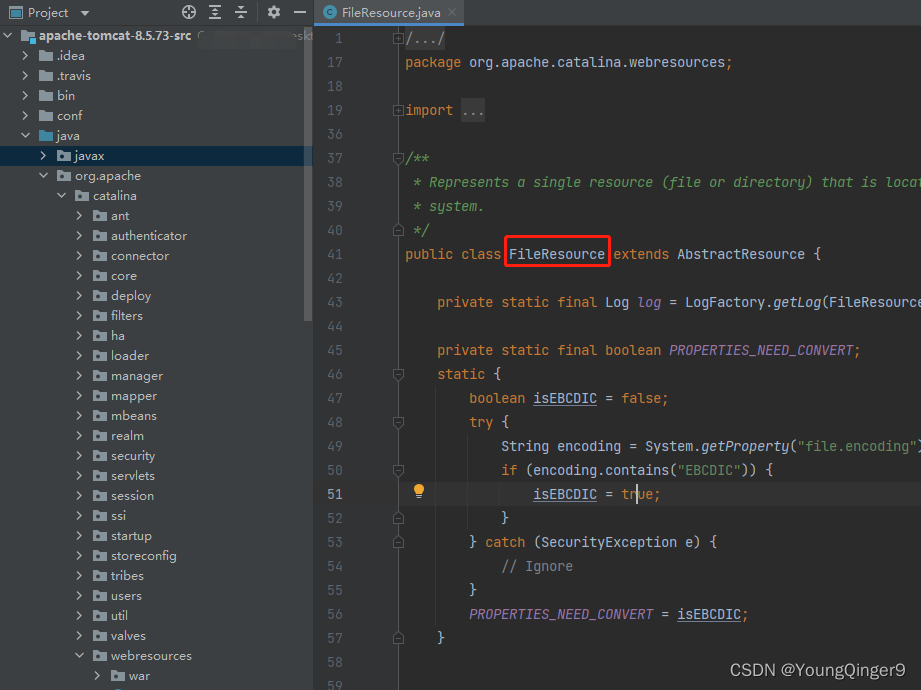Viewport: 921px width, 690px height.
Task: Open Project panel settings gear
Action: (274, 12)
